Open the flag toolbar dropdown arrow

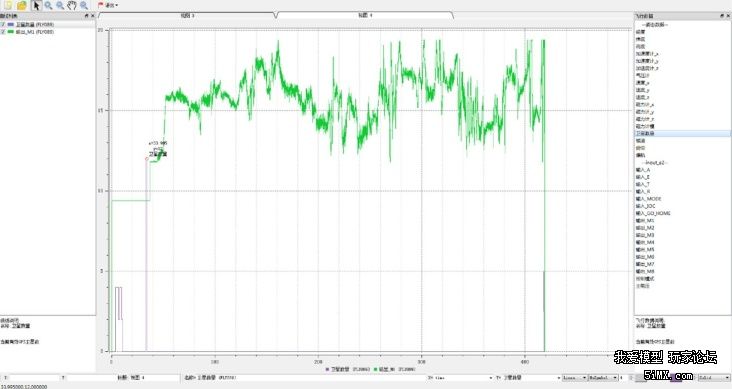116,6
